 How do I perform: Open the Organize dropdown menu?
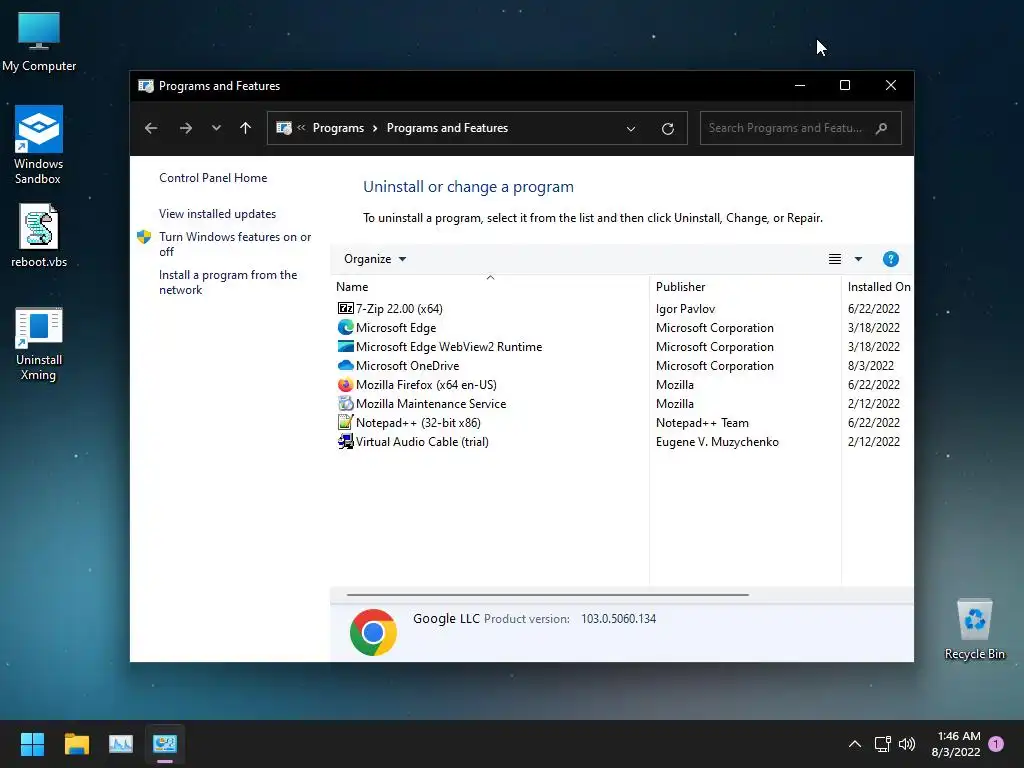click(x=375, y=259)
